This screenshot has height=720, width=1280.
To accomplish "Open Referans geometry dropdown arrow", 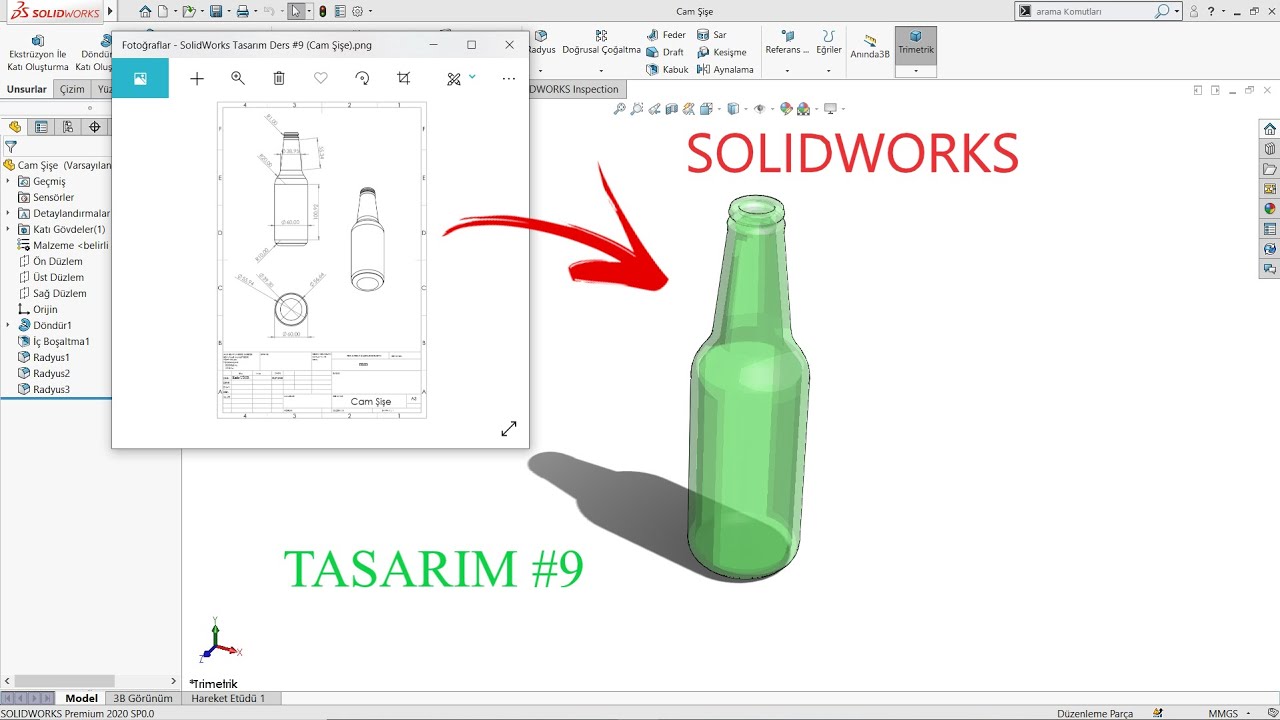I will pyautogui.click(x=787, y=71).
